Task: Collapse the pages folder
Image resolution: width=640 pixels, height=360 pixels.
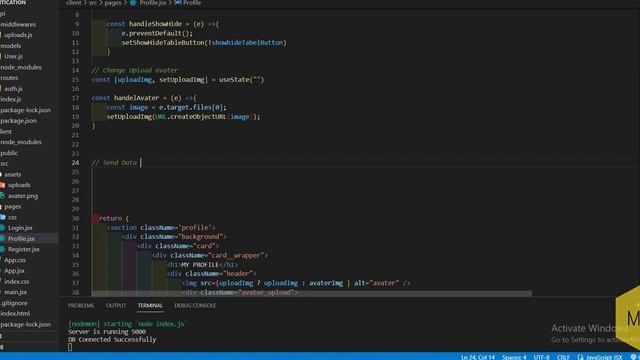Action: point(12,207)
